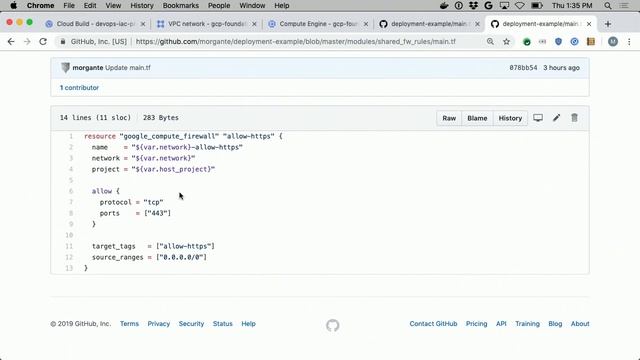
Task: Open the Terms footer link
Action: point(129,324)
